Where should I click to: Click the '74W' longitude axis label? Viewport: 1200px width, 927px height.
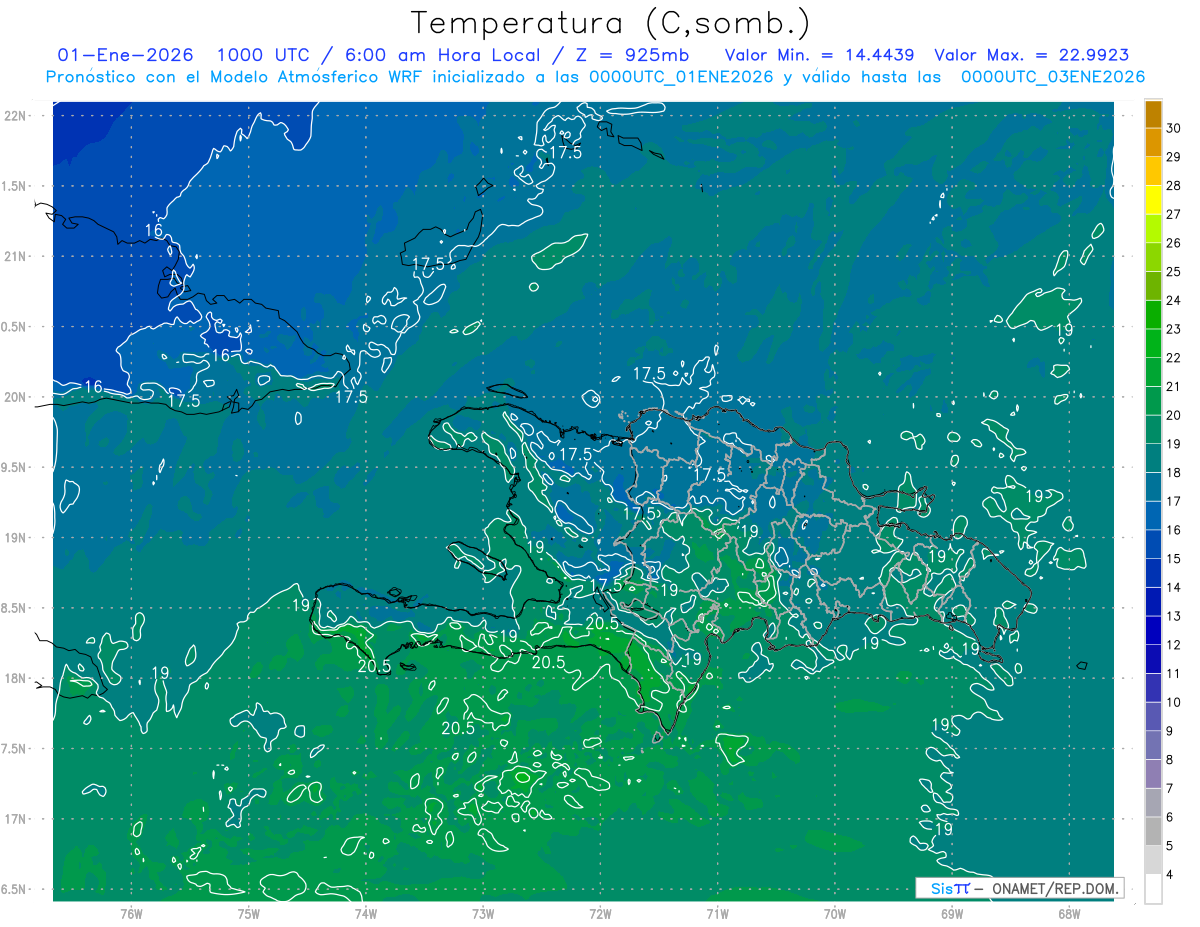point(365,913)
